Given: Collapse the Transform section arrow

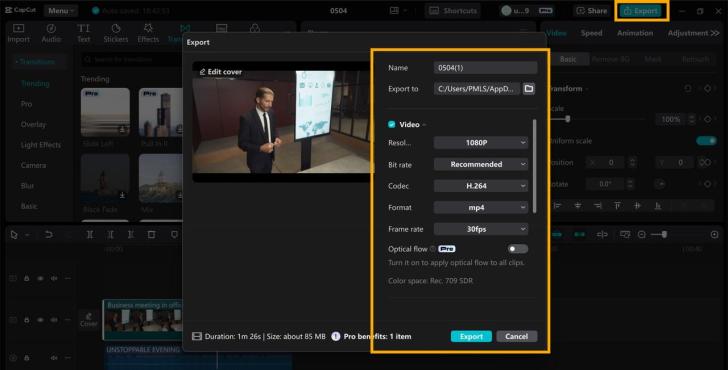Looking at the screenshot, I should pos(587,89).
